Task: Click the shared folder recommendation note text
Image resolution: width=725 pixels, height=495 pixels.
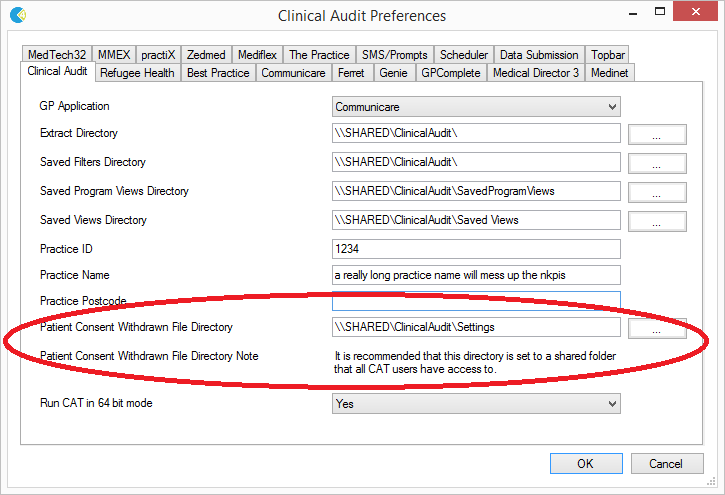Action: [x=475, y=362]
